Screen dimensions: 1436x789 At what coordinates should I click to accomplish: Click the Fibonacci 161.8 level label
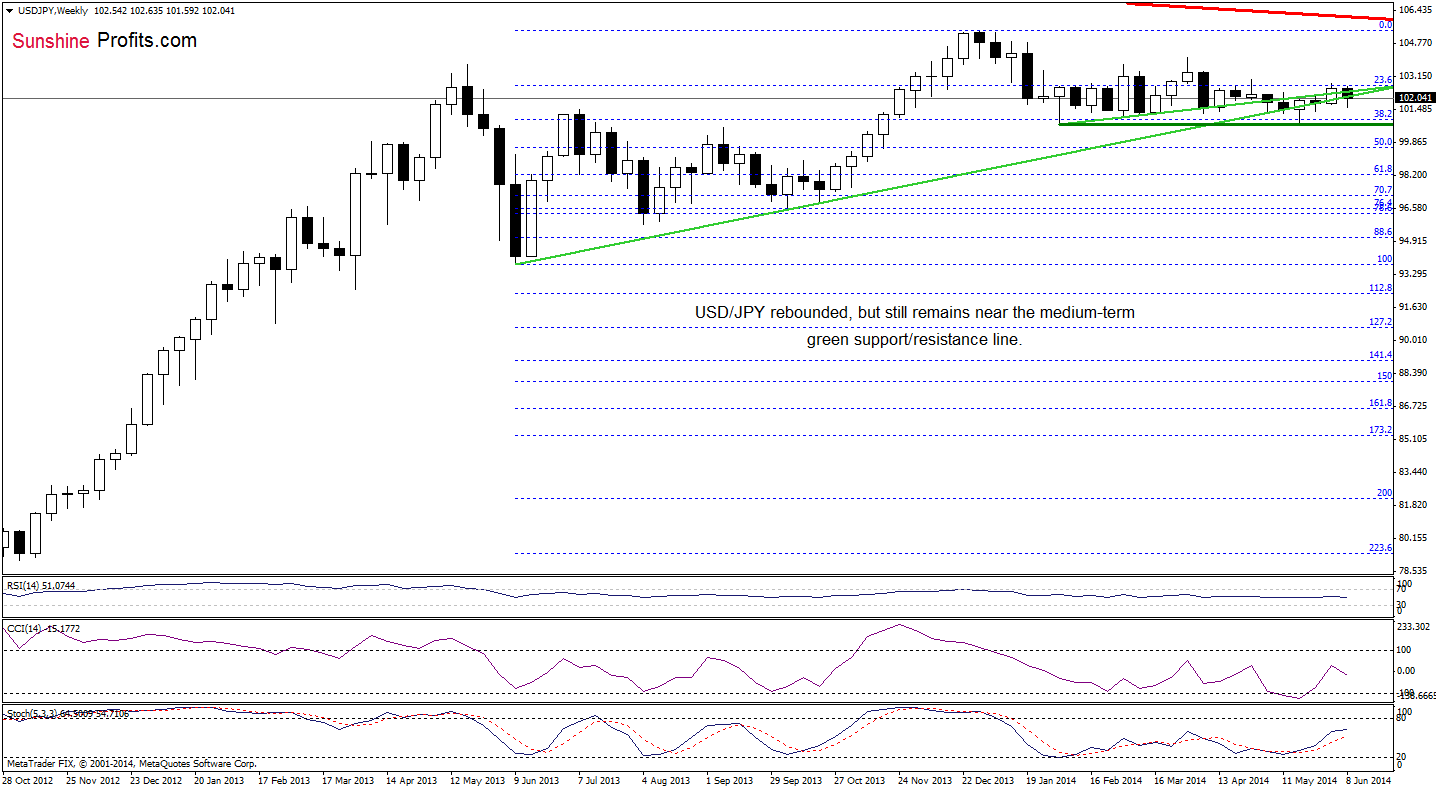1381,402
